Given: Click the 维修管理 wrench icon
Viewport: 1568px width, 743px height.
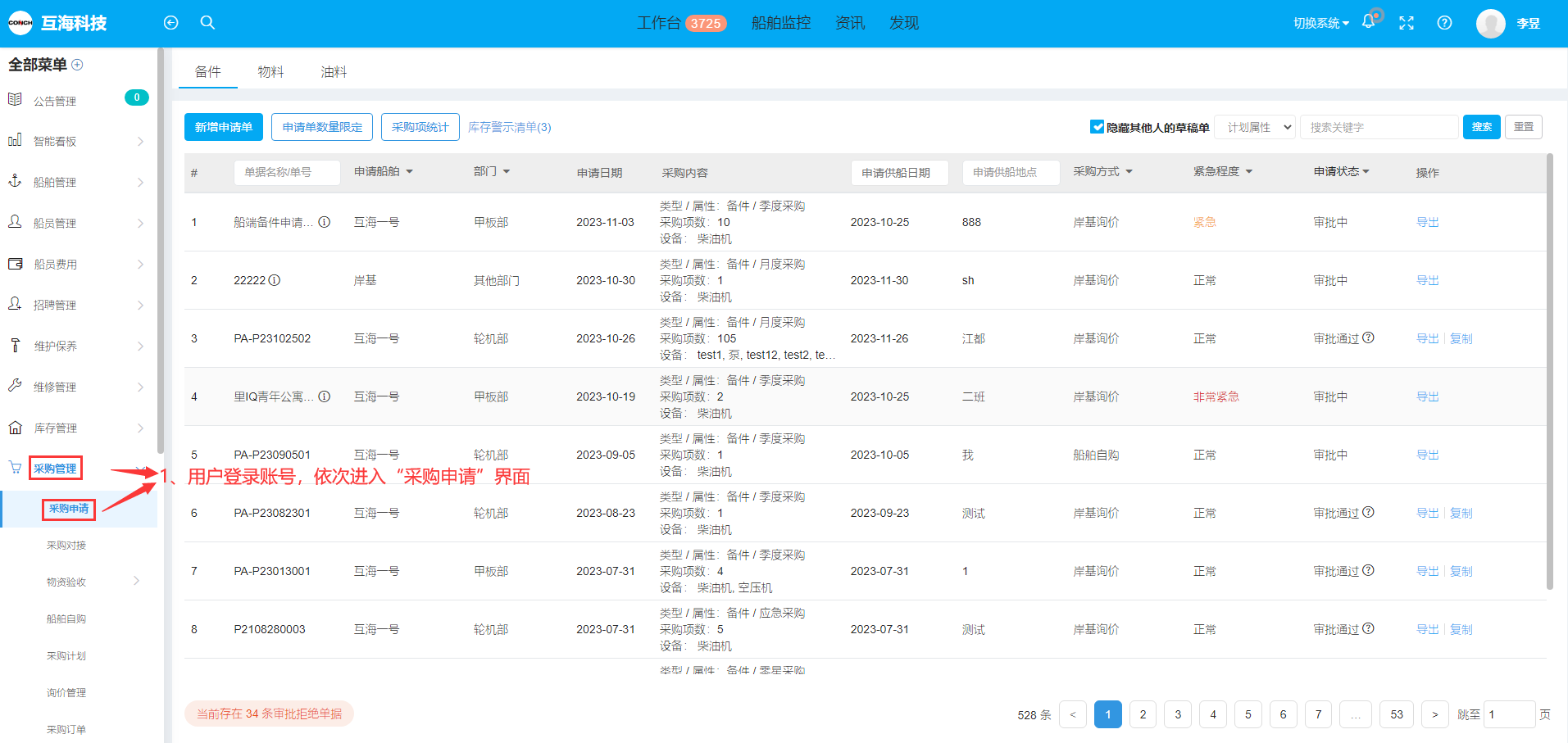Looking at the screenshot, I should [15, 386].
